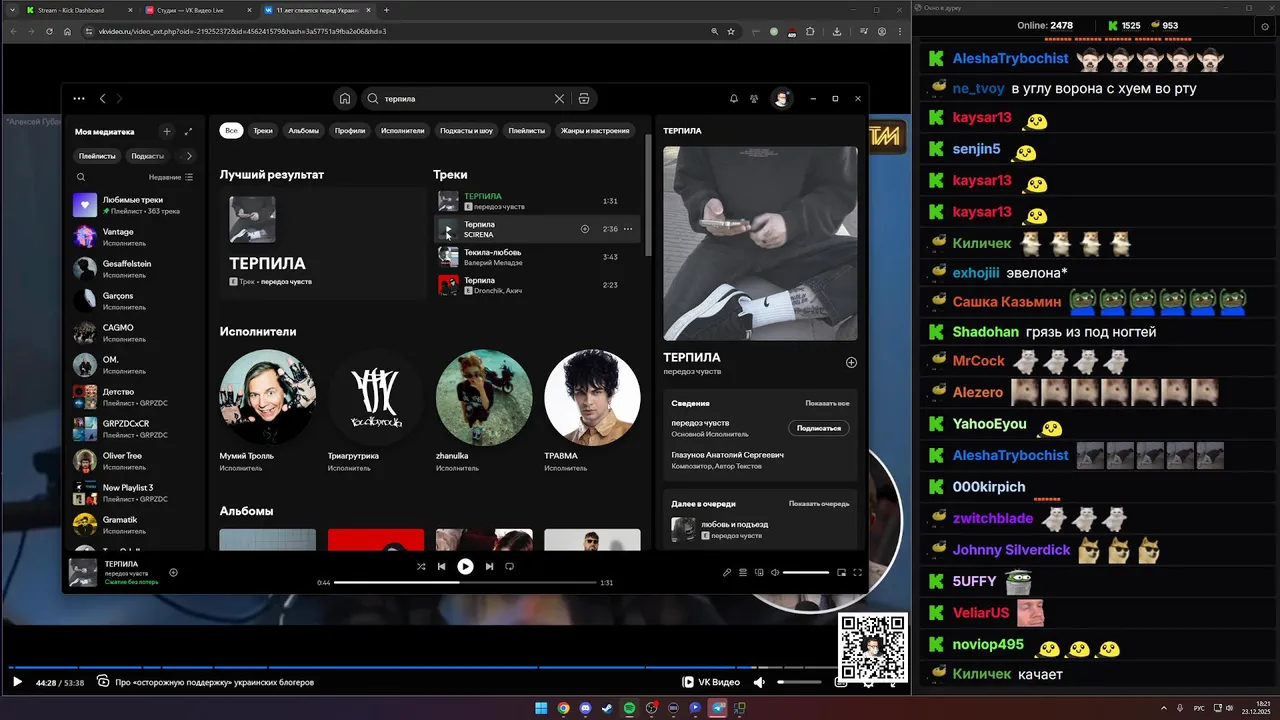
Task: Skip to previous track in Spotify
Action: click(441, 566)
